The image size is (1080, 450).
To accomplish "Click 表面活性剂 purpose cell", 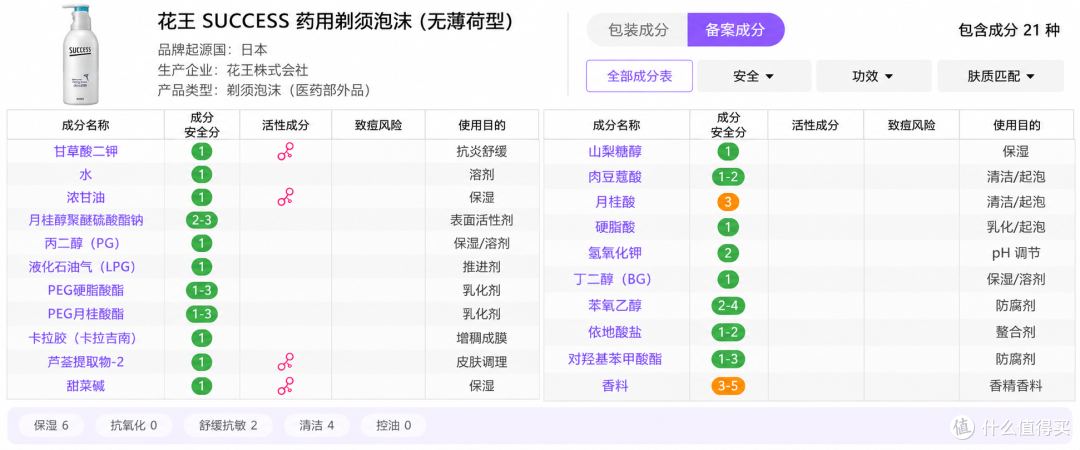I will tap(482, 221).
